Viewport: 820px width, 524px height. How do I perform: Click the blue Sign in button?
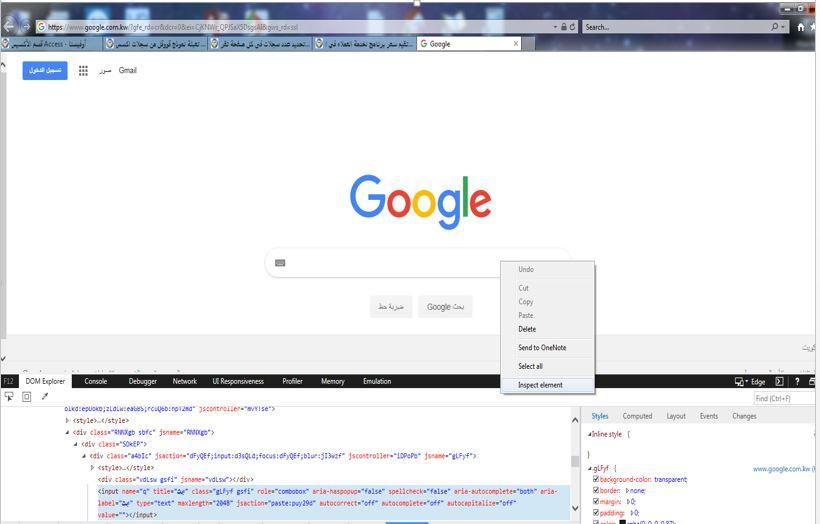45,70
